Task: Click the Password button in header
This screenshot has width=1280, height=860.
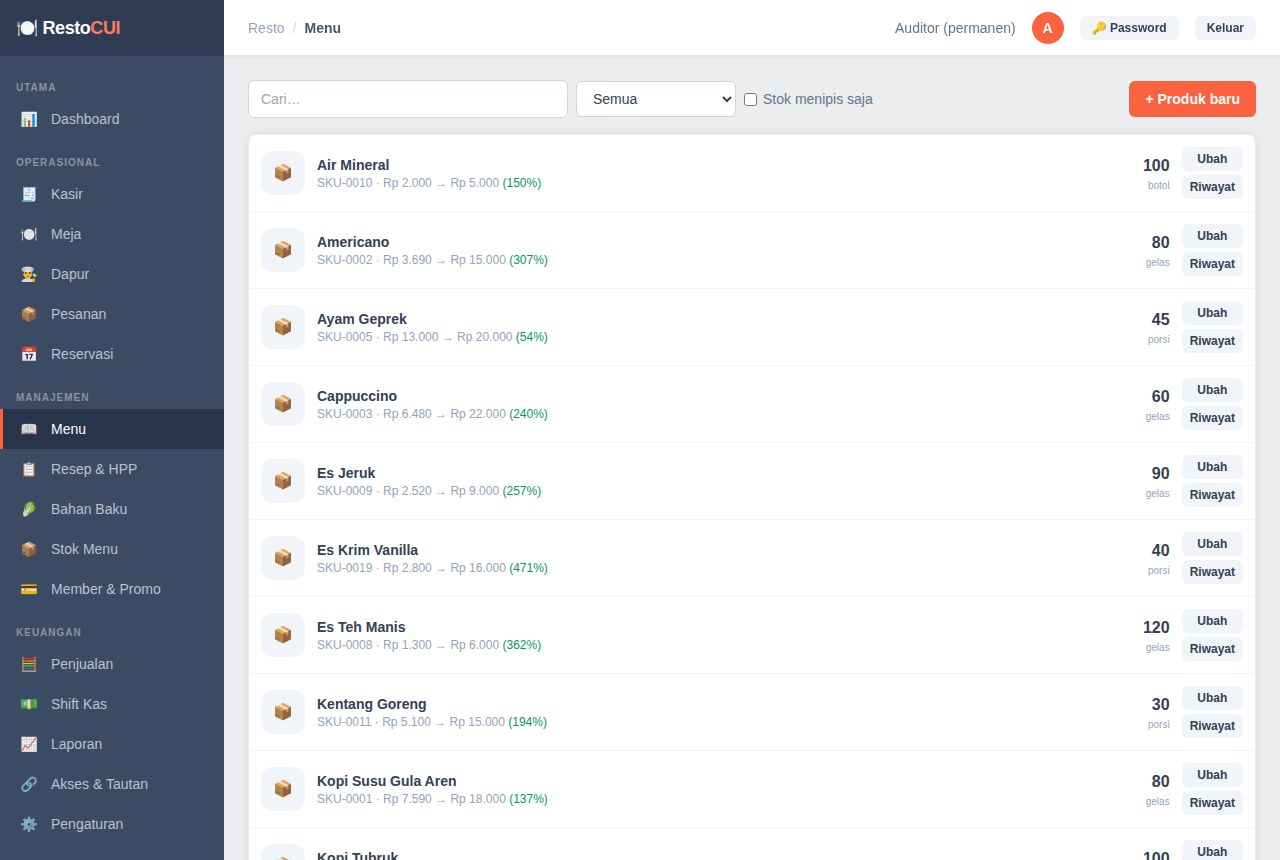Action: (x=1129, y=28)
